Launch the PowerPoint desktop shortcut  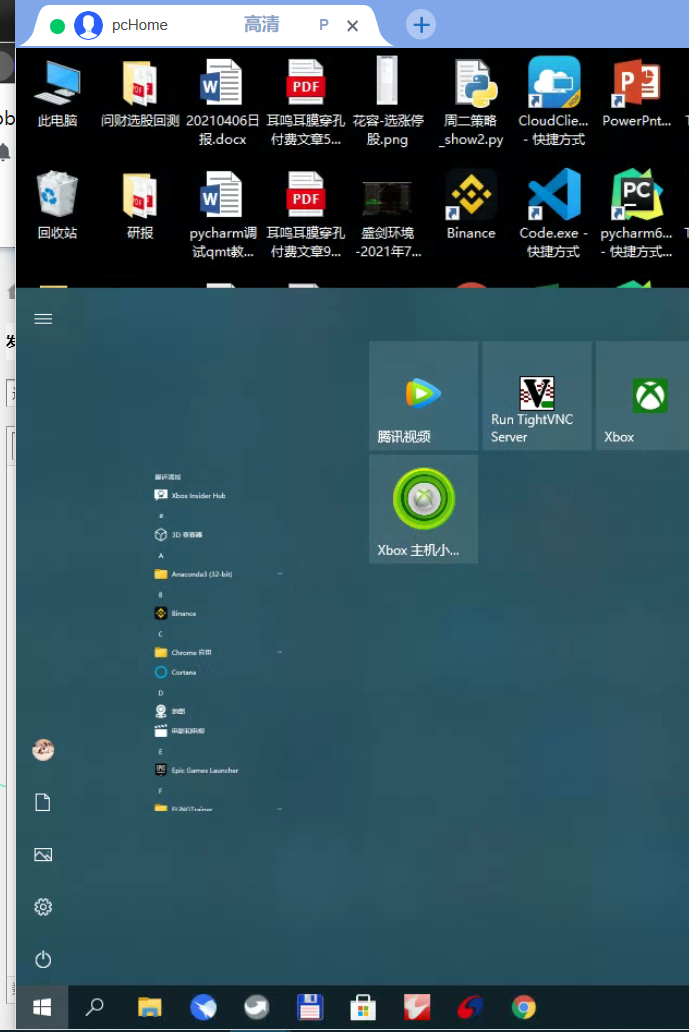tap(636, 92)
